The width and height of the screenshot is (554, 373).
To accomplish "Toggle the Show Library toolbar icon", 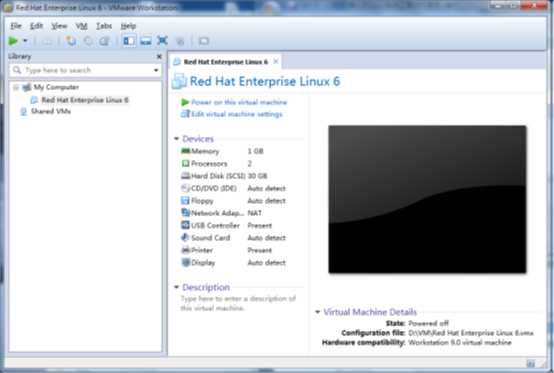I will [129, 41].
